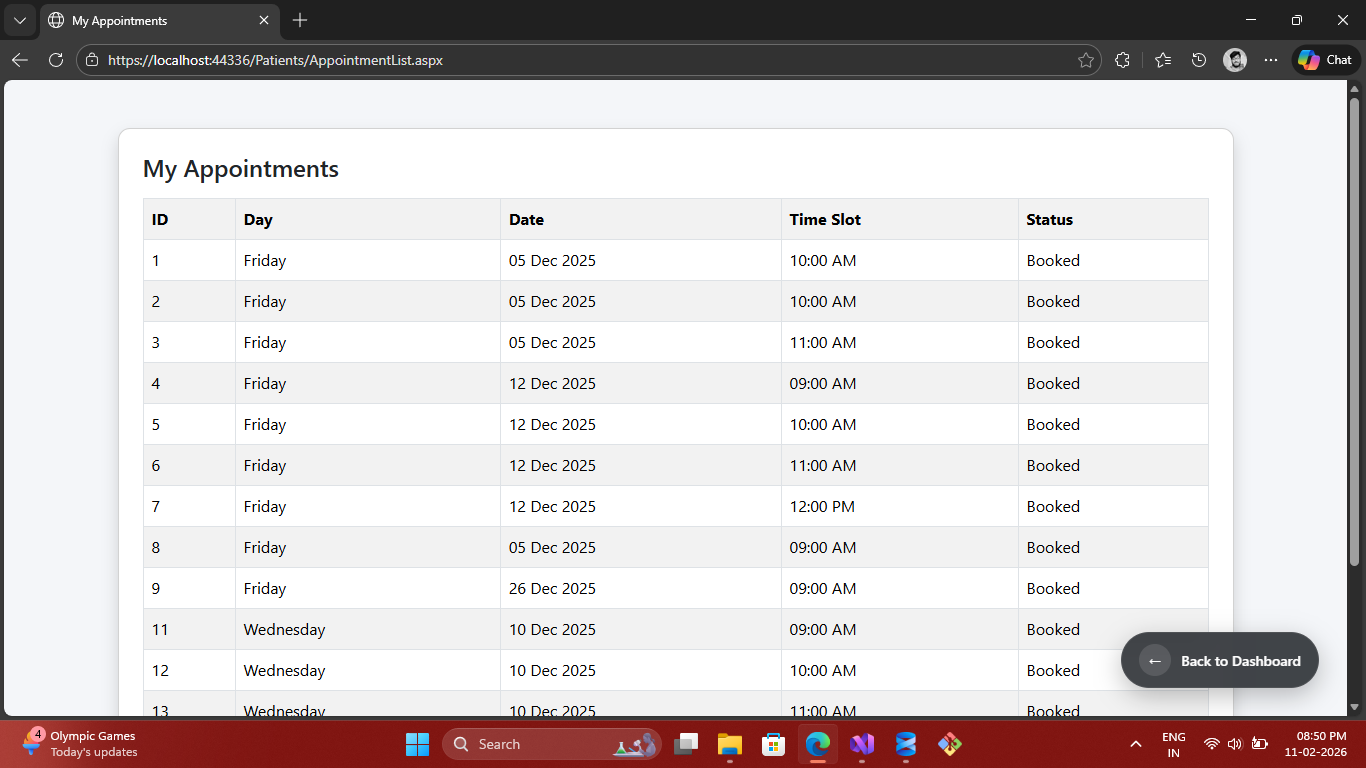
Task: Open the user profile avatar
Action: pyautogui.click(x=1235, y=60)
